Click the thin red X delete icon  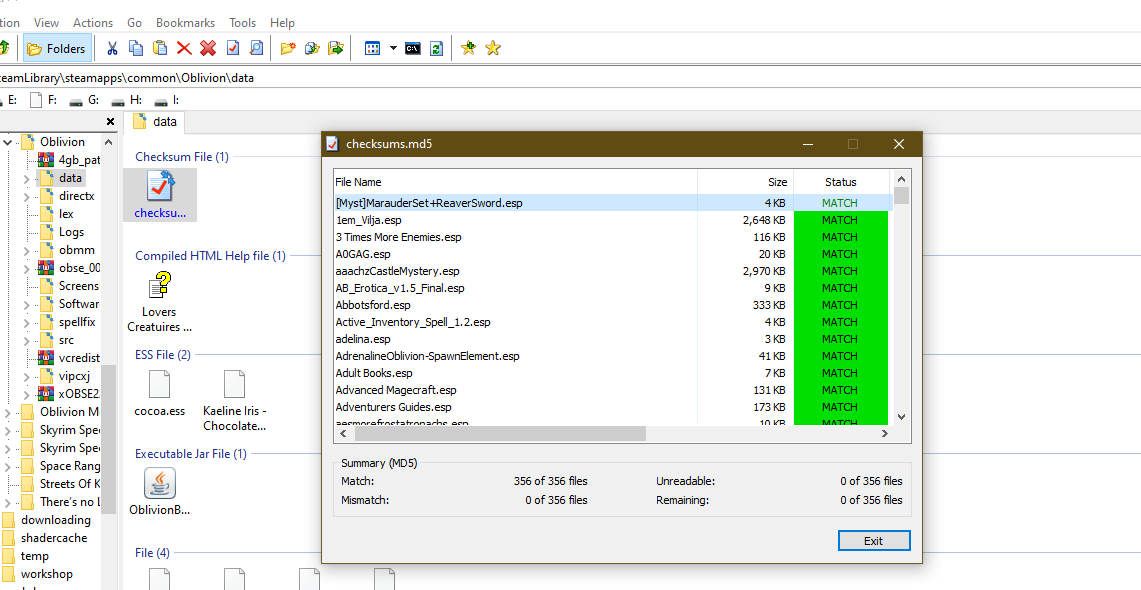coord(184,49)
